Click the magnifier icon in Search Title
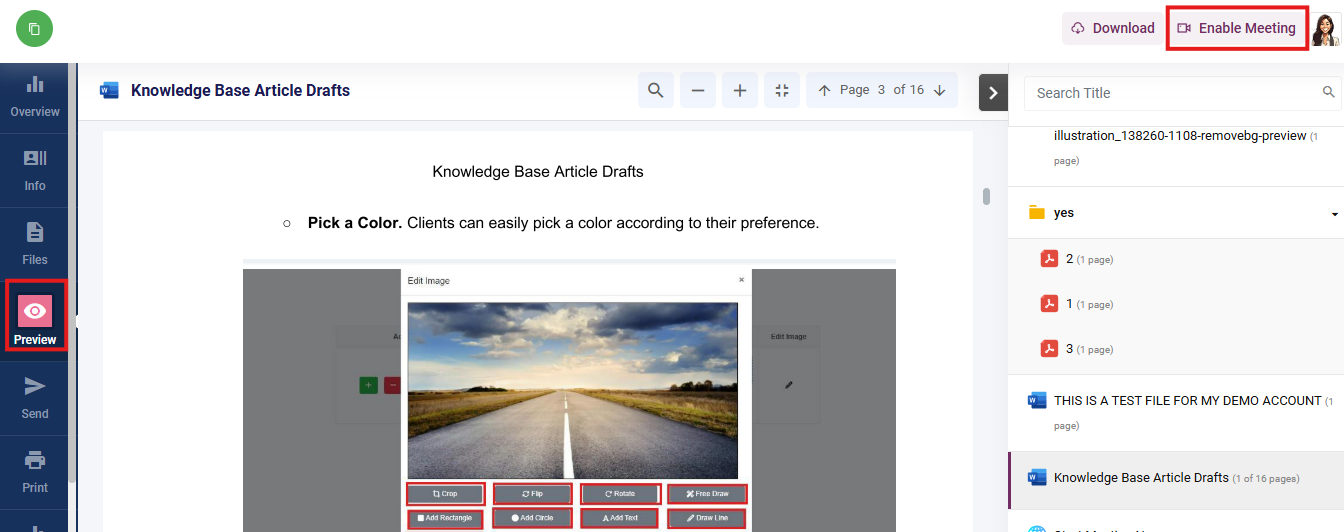 coord(1328,92)
